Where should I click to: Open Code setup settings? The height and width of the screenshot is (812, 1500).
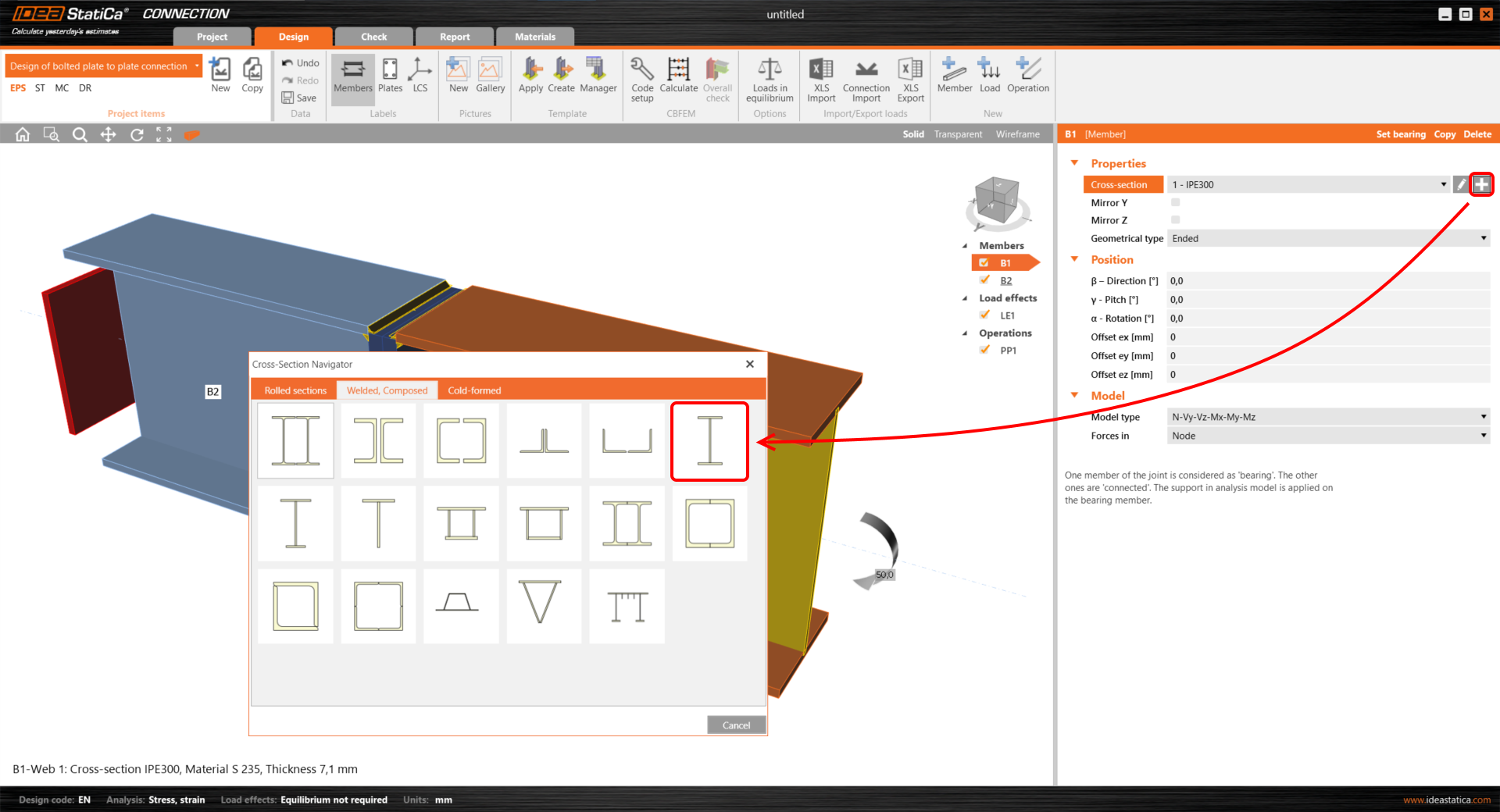(x=641, y=77)
